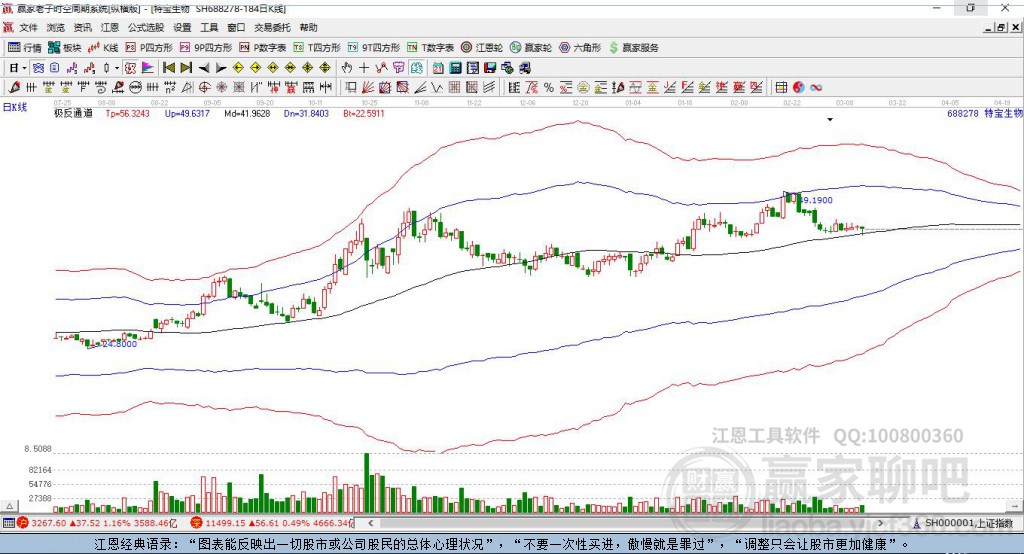The image size is (1024, 554).
Task: Open the 窗口 menu
Action: coord(236,27)
